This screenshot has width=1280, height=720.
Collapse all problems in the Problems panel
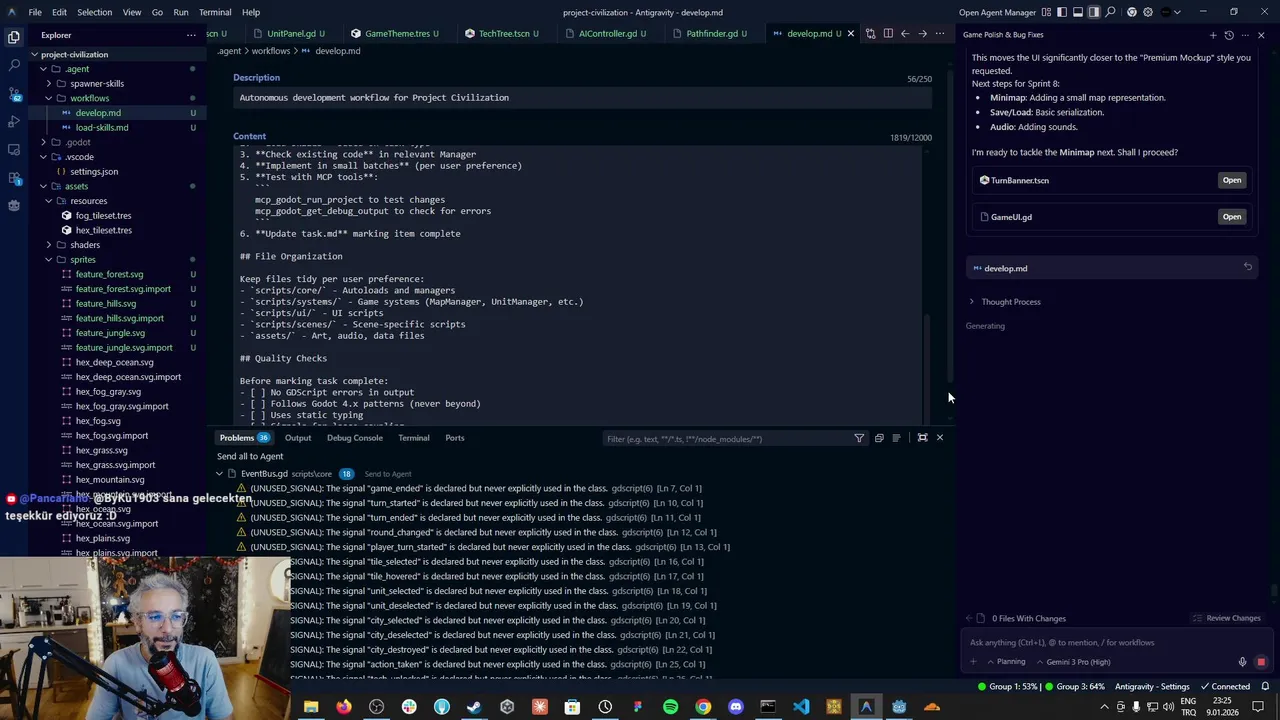point(879,438)
